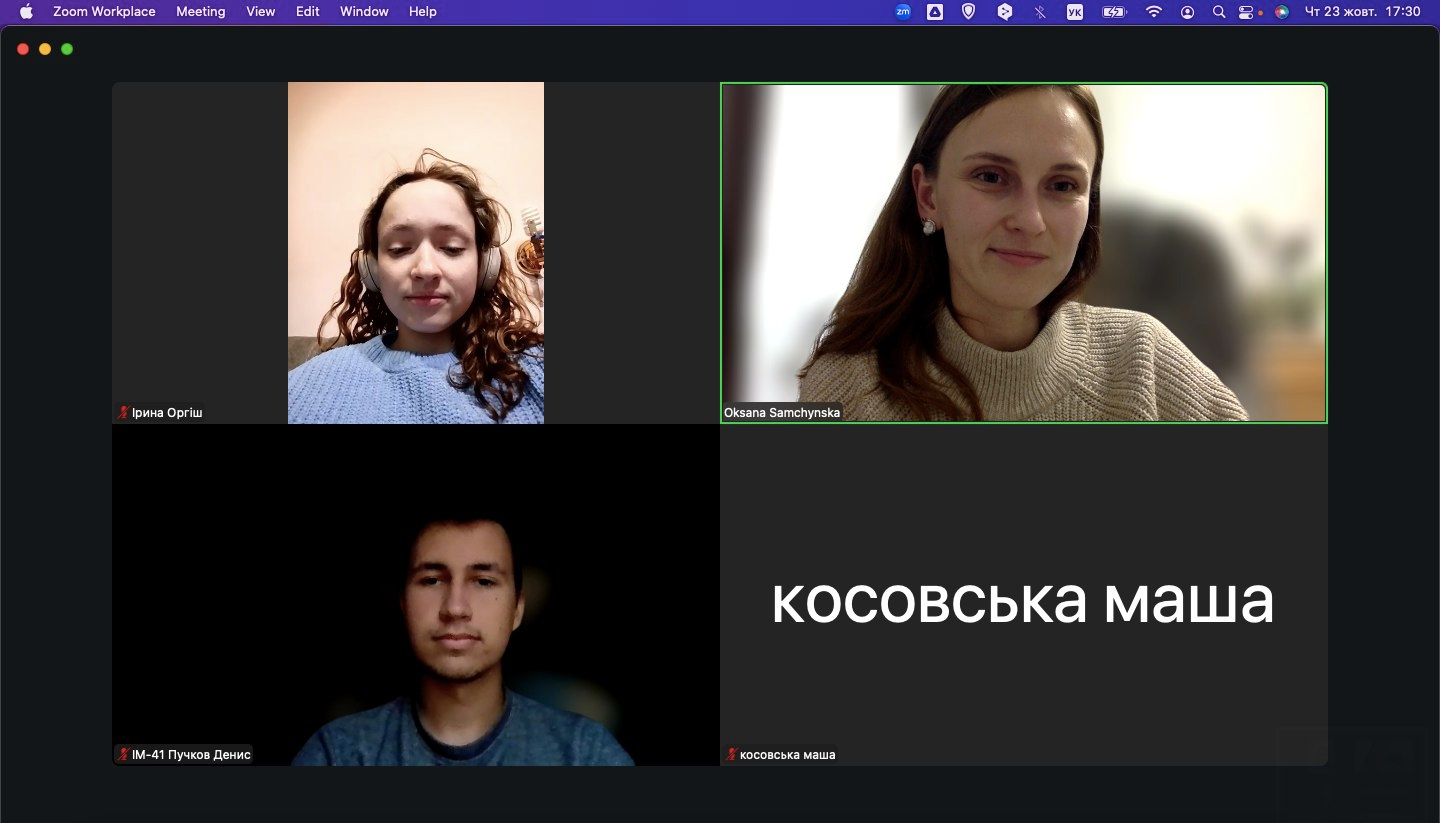
Task: Open the Apple menu
Action: pyautogui.click(x=26, y=12)
